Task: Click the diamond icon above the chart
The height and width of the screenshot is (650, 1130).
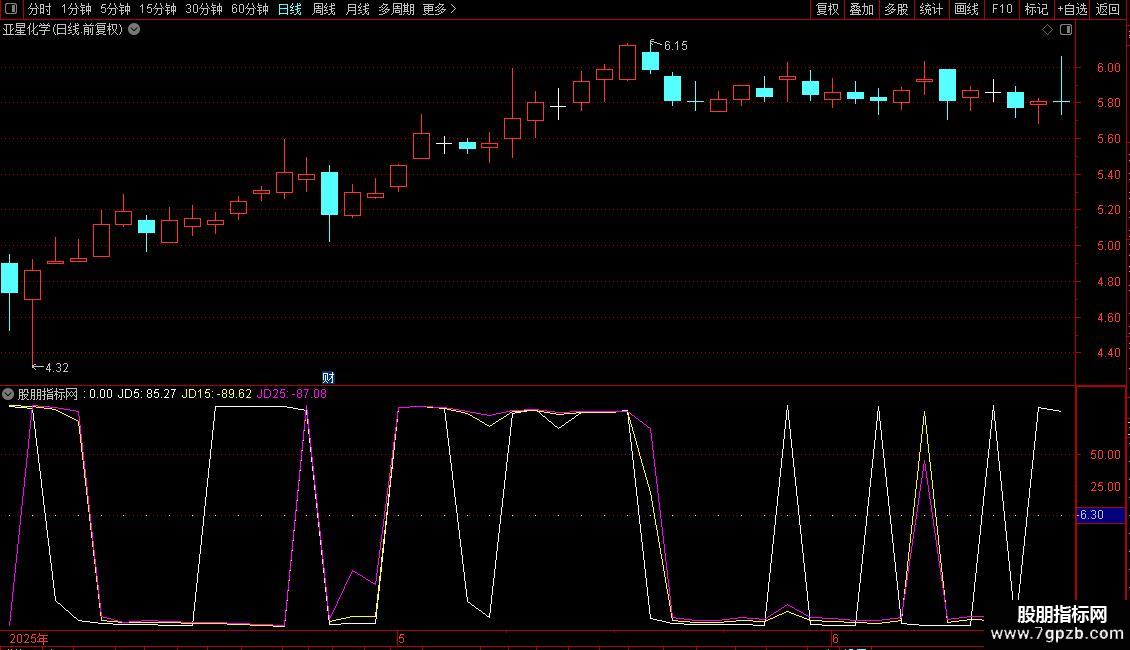Action: click(1048, 30)
